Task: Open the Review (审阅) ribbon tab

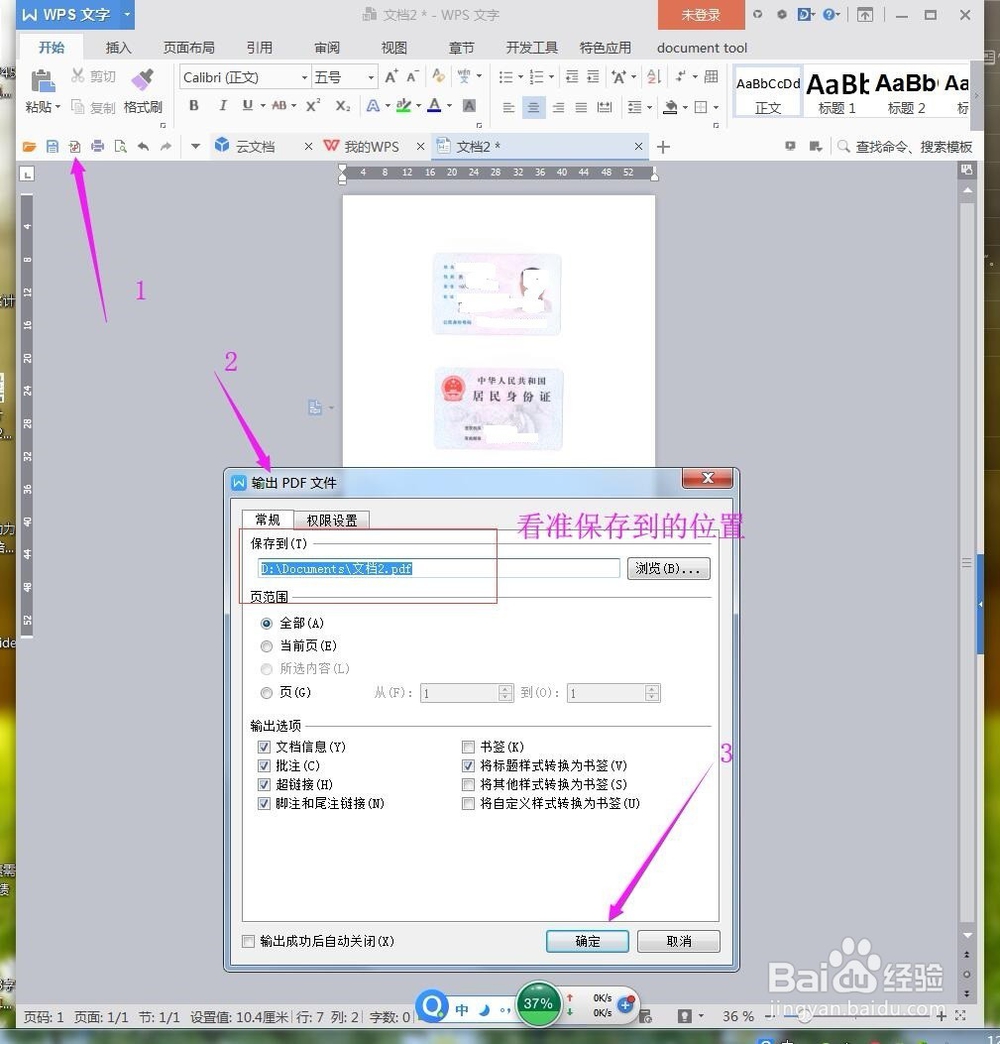Action: click(x=327, y=48)
